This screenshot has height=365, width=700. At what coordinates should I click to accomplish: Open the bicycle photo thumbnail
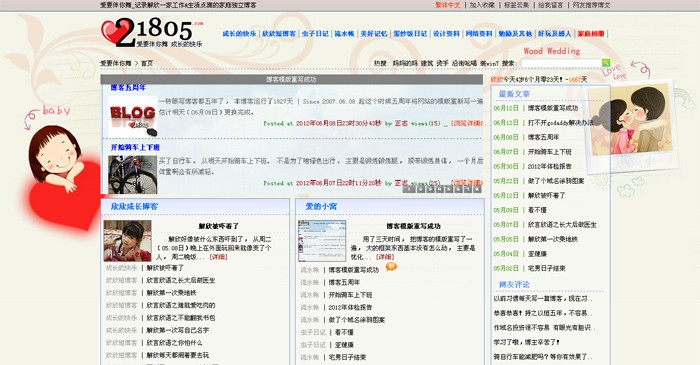(133, 174)
